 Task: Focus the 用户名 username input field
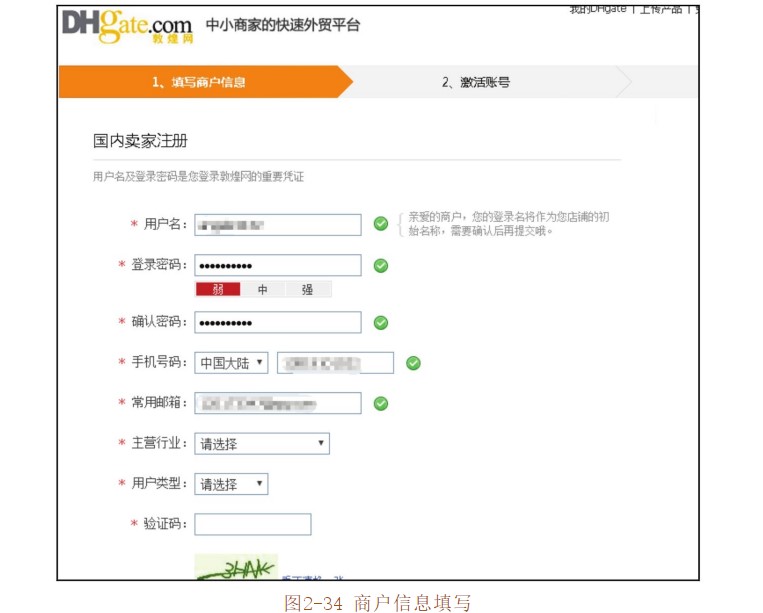(277, 224)
